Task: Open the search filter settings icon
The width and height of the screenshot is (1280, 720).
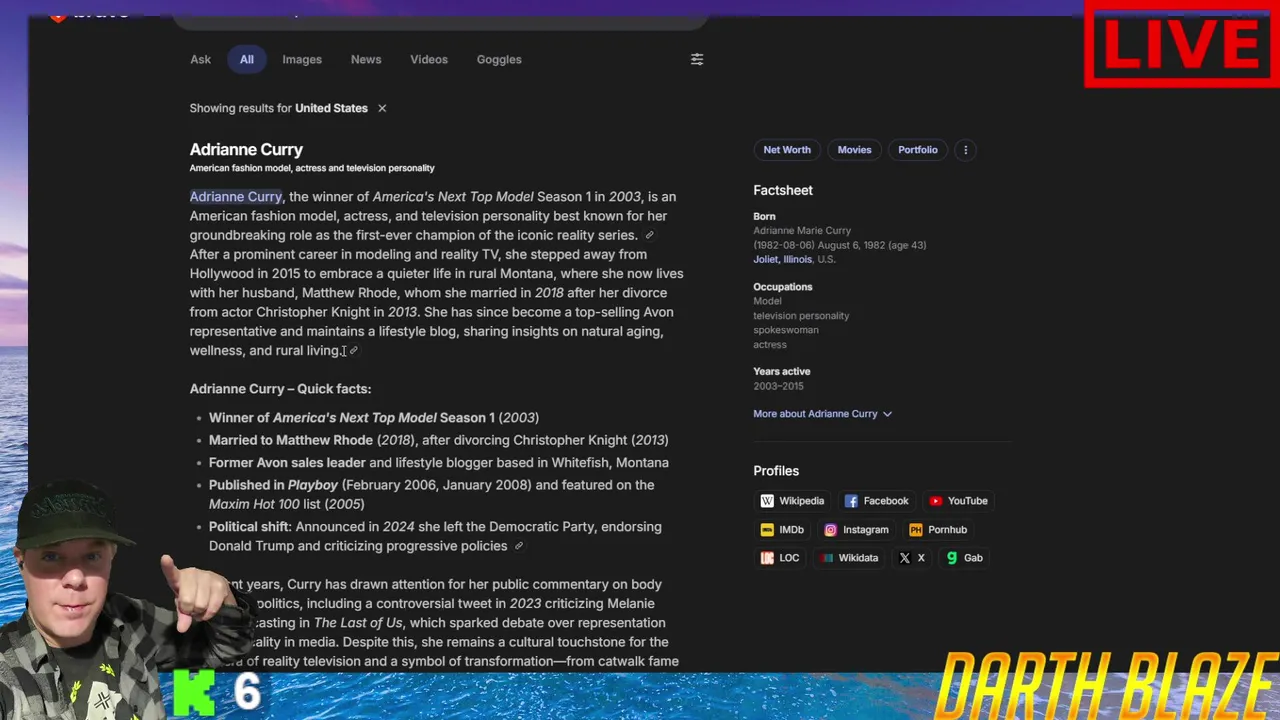Action: pyautogui.click(x=697, y=59)
